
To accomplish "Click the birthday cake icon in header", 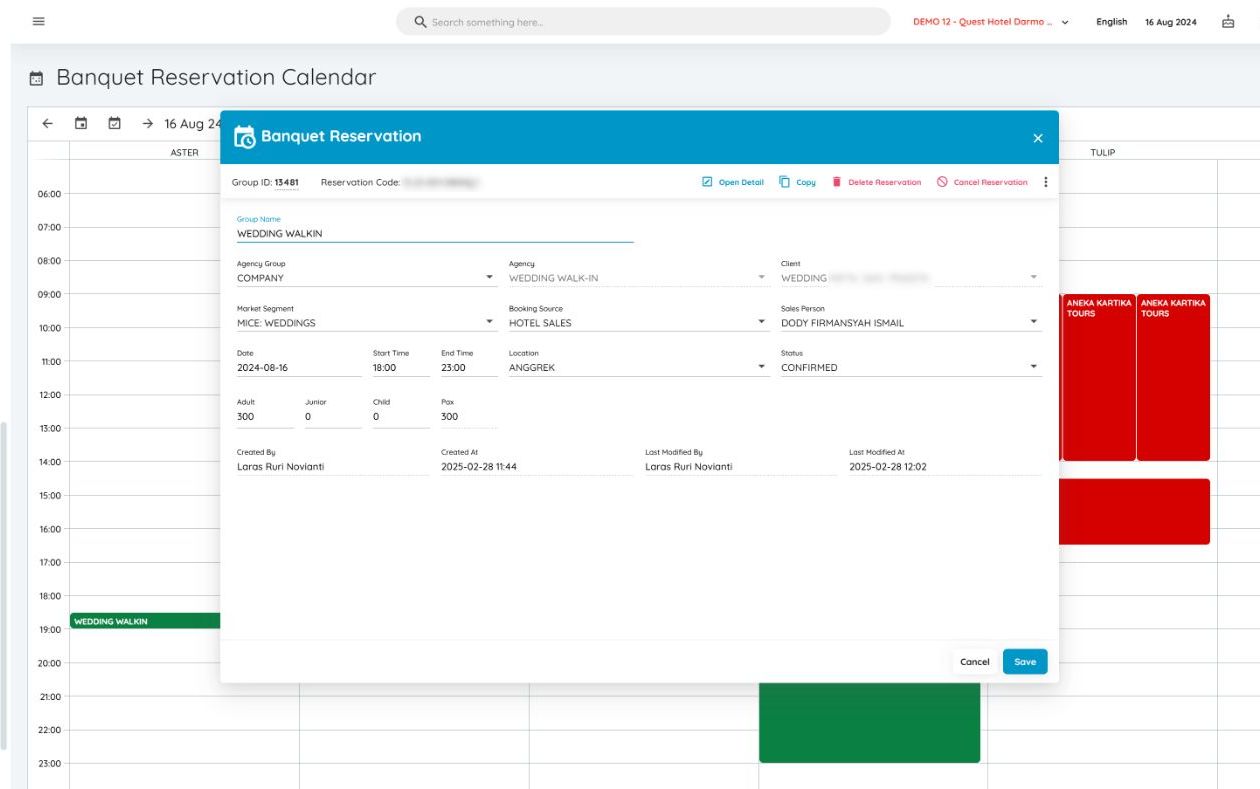I will click(x=1228, y=21).
